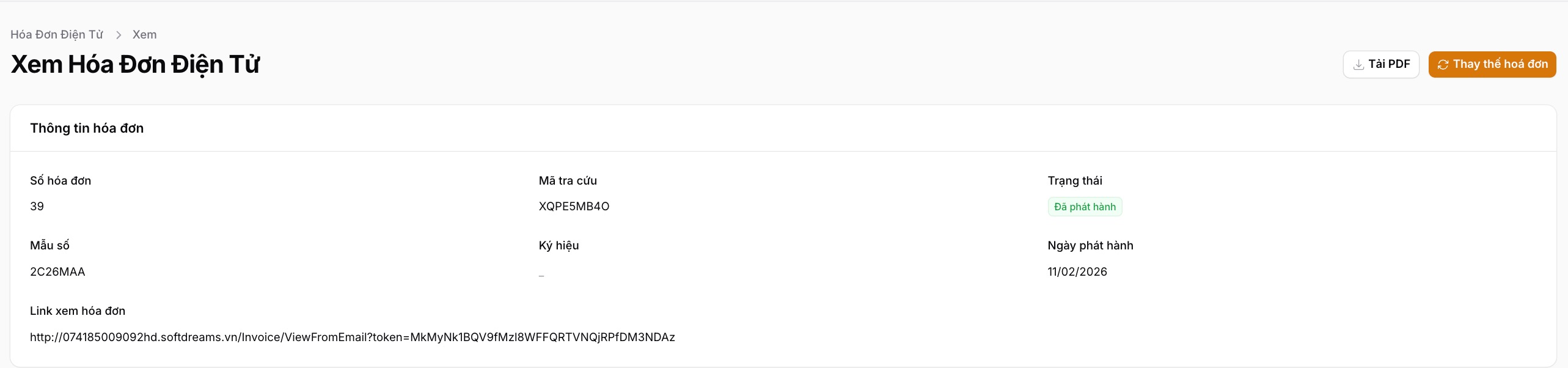The image size is (1568, 368).
Task: Click the Thông tin hóa đơn section header
Action: click(87, 128)
